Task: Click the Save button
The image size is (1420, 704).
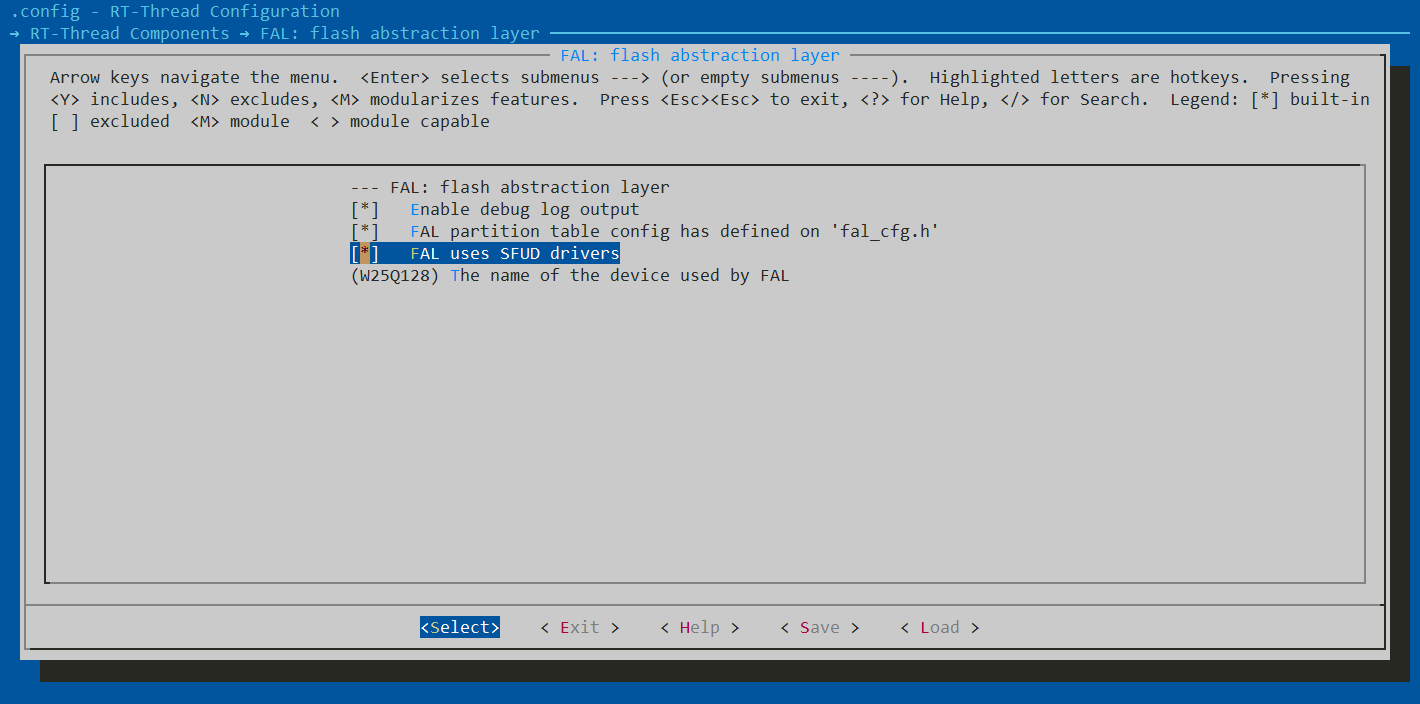Action: pos(820,627)
